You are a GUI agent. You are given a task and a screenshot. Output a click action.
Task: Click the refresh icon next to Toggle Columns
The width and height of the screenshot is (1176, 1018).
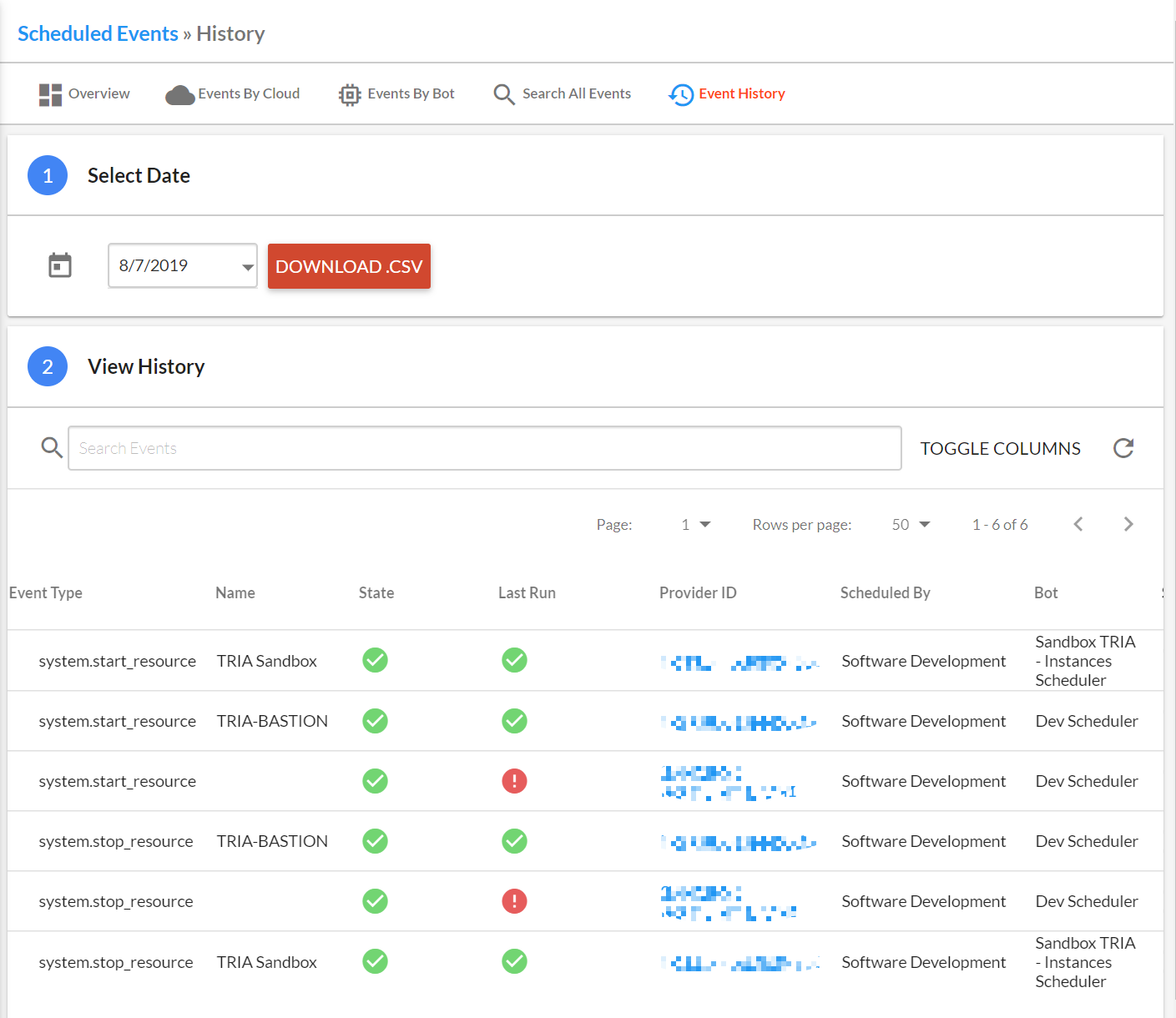pyautogui.click(x=1123, y=448)
